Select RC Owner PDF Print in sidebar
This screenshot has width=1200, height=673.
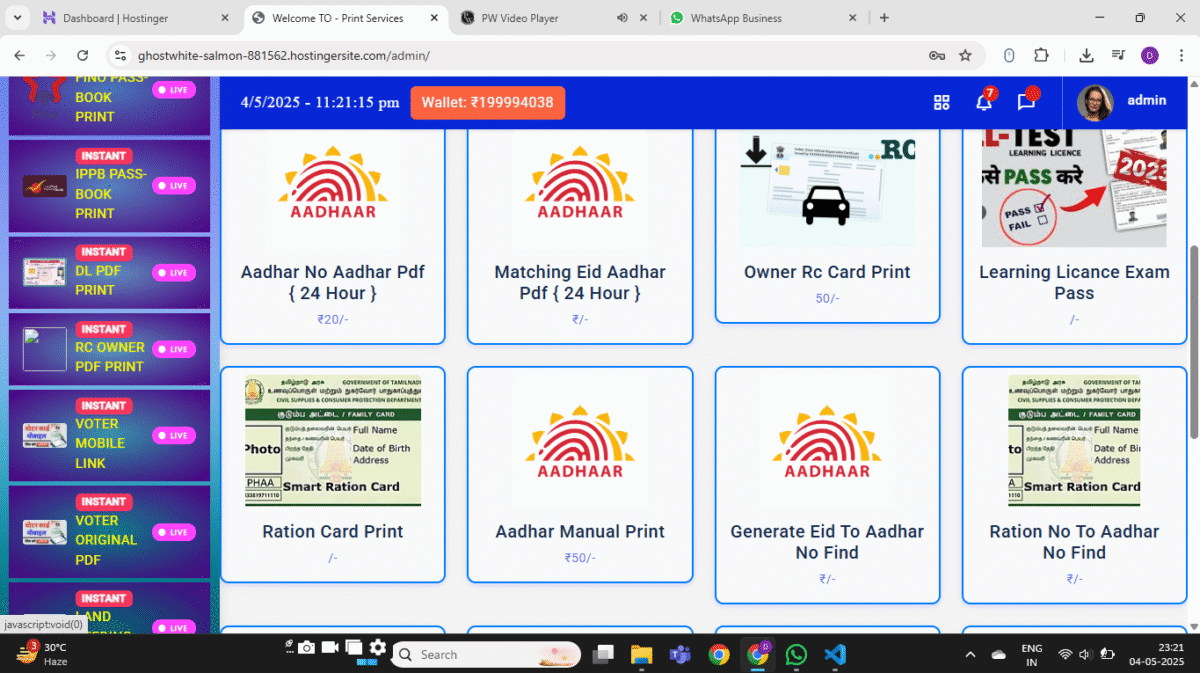click(109, 348)
